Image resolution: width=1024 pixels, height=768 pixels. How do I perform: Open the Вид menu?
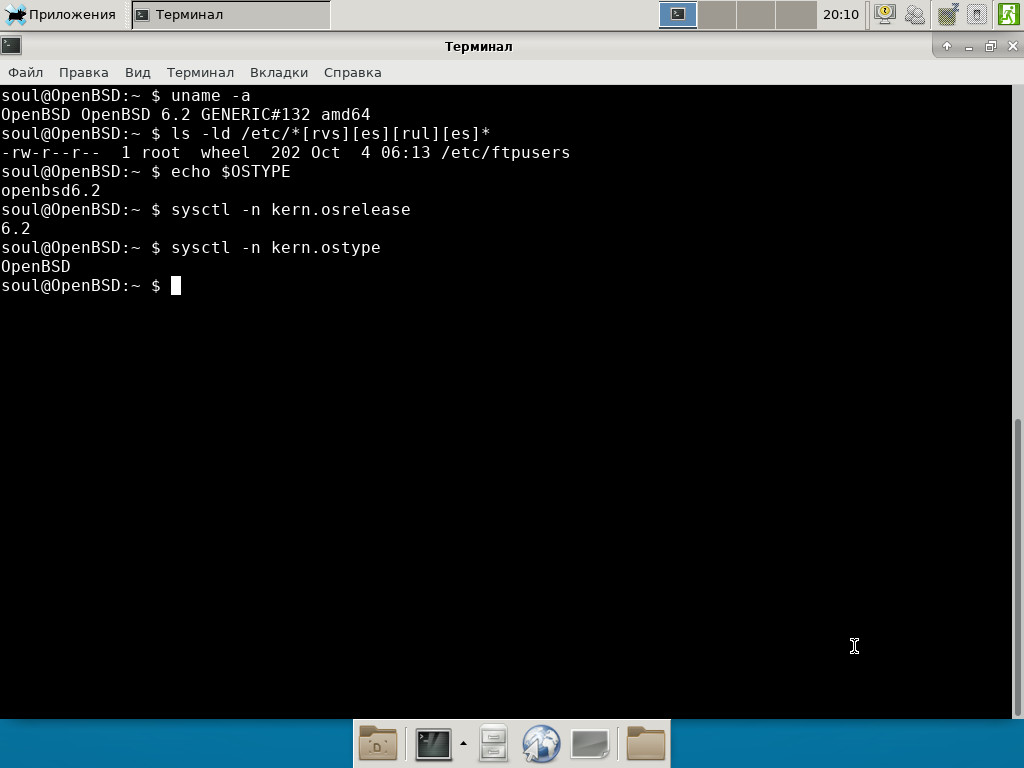coord(138,72)
